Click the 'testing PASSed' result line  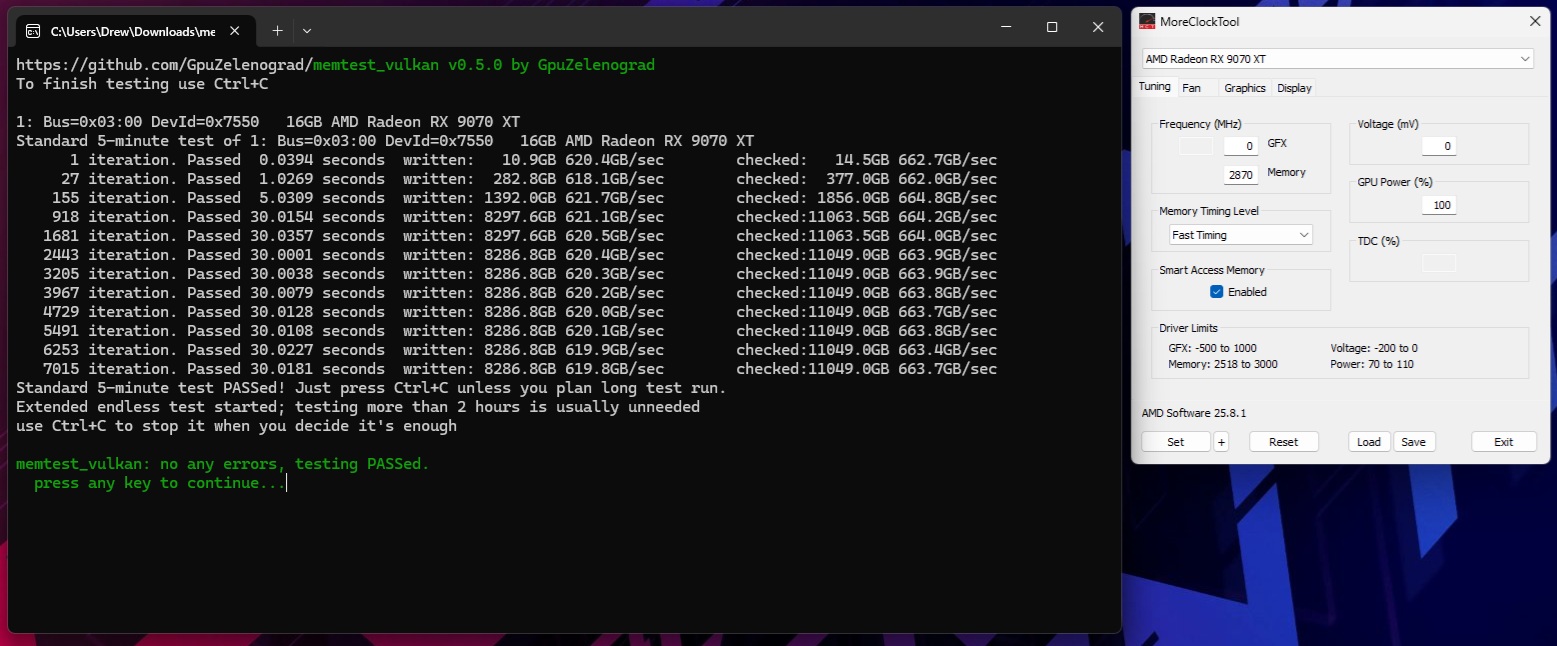(x=223, y=464)
